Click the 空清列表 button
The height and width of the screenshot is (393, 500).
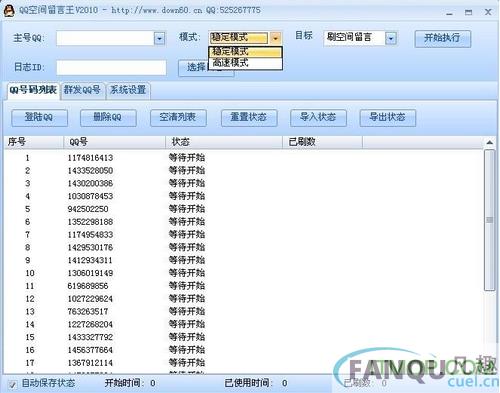pyautogui.click(x=178, y=118)
